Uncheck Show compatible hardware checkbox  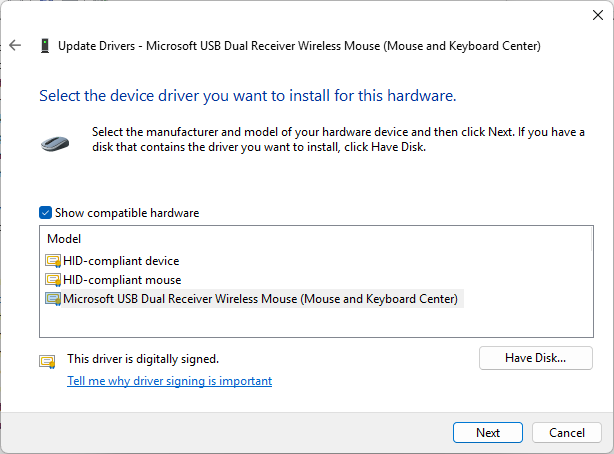tap(45, 213)
